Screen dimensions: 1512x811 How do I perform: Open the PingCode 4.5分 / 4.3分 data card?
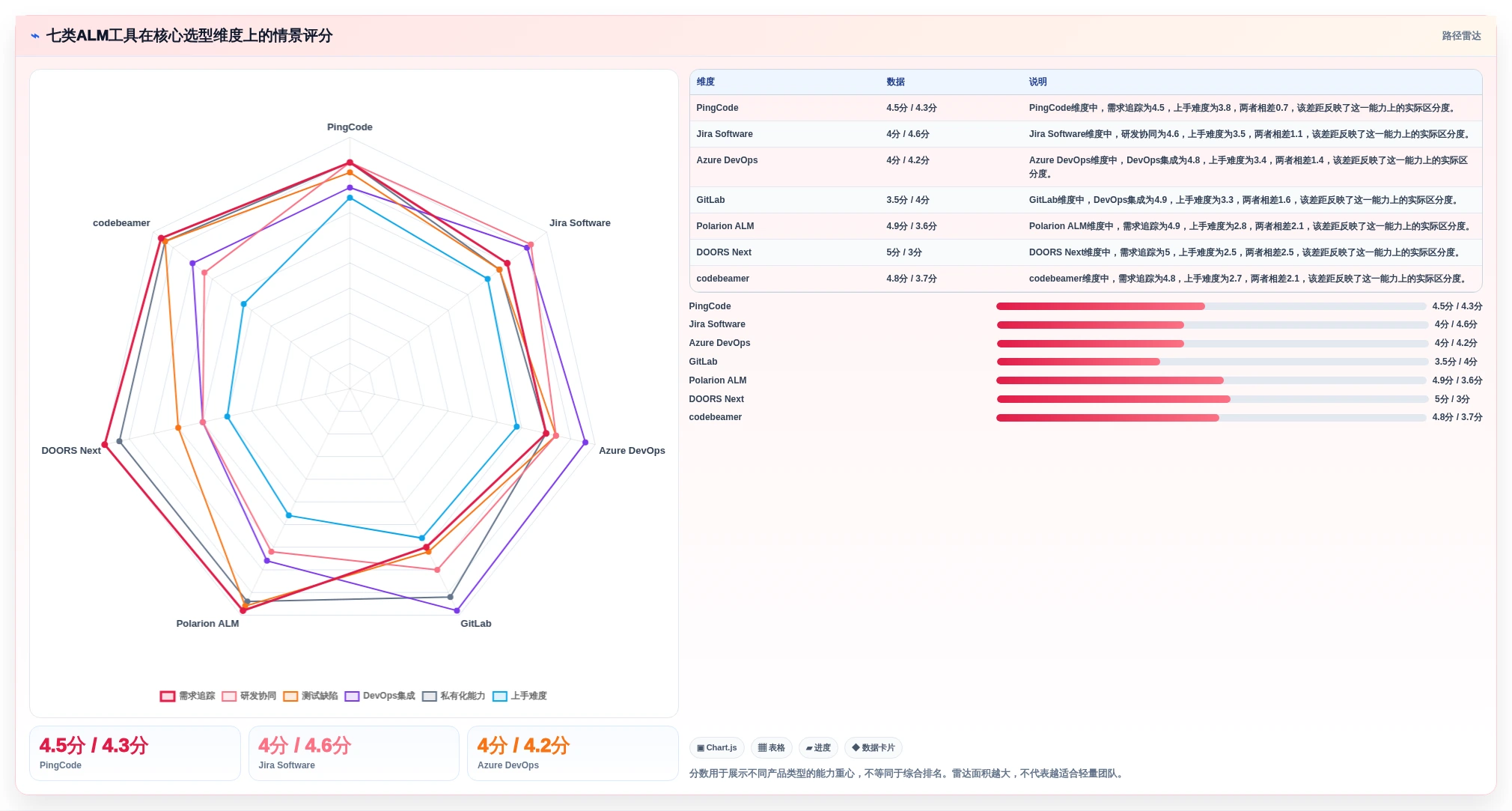(x=135, y=753)
